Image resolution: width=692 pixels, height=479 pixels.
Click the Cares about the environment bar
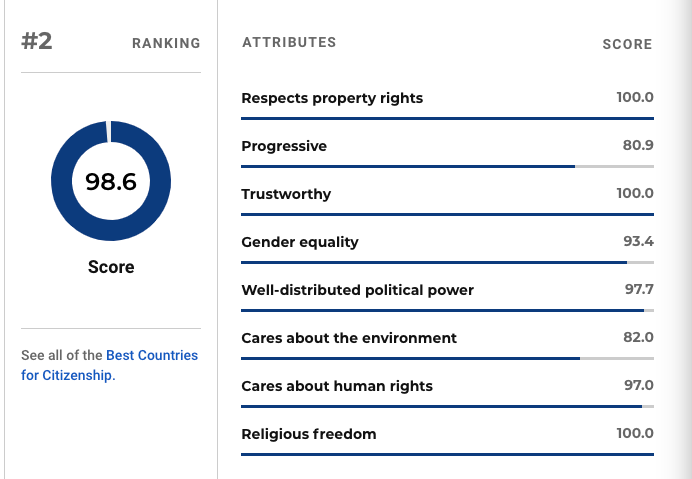[448, 358]
